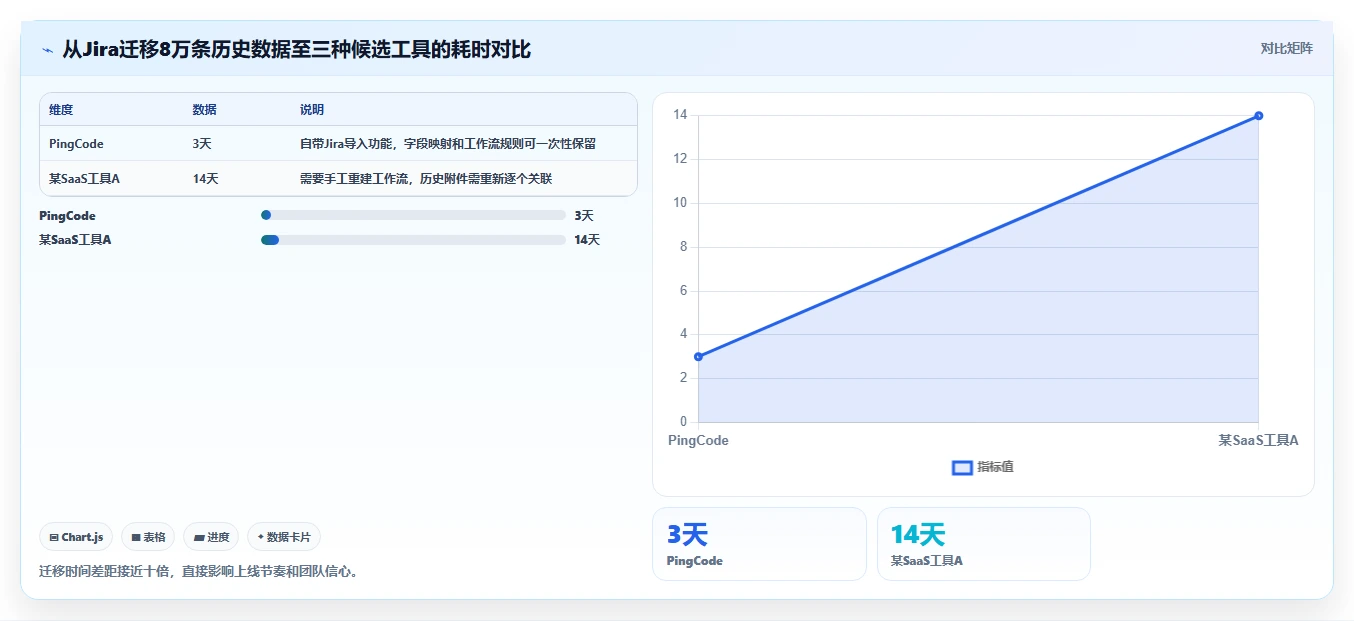
Task: Click the PingCode progress bar
Action: (x=413, y=215)
